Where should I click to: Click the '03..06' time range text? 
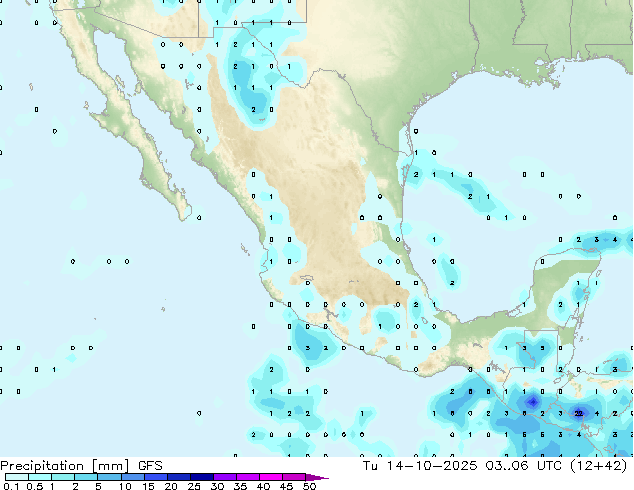[x=507, y=466]
